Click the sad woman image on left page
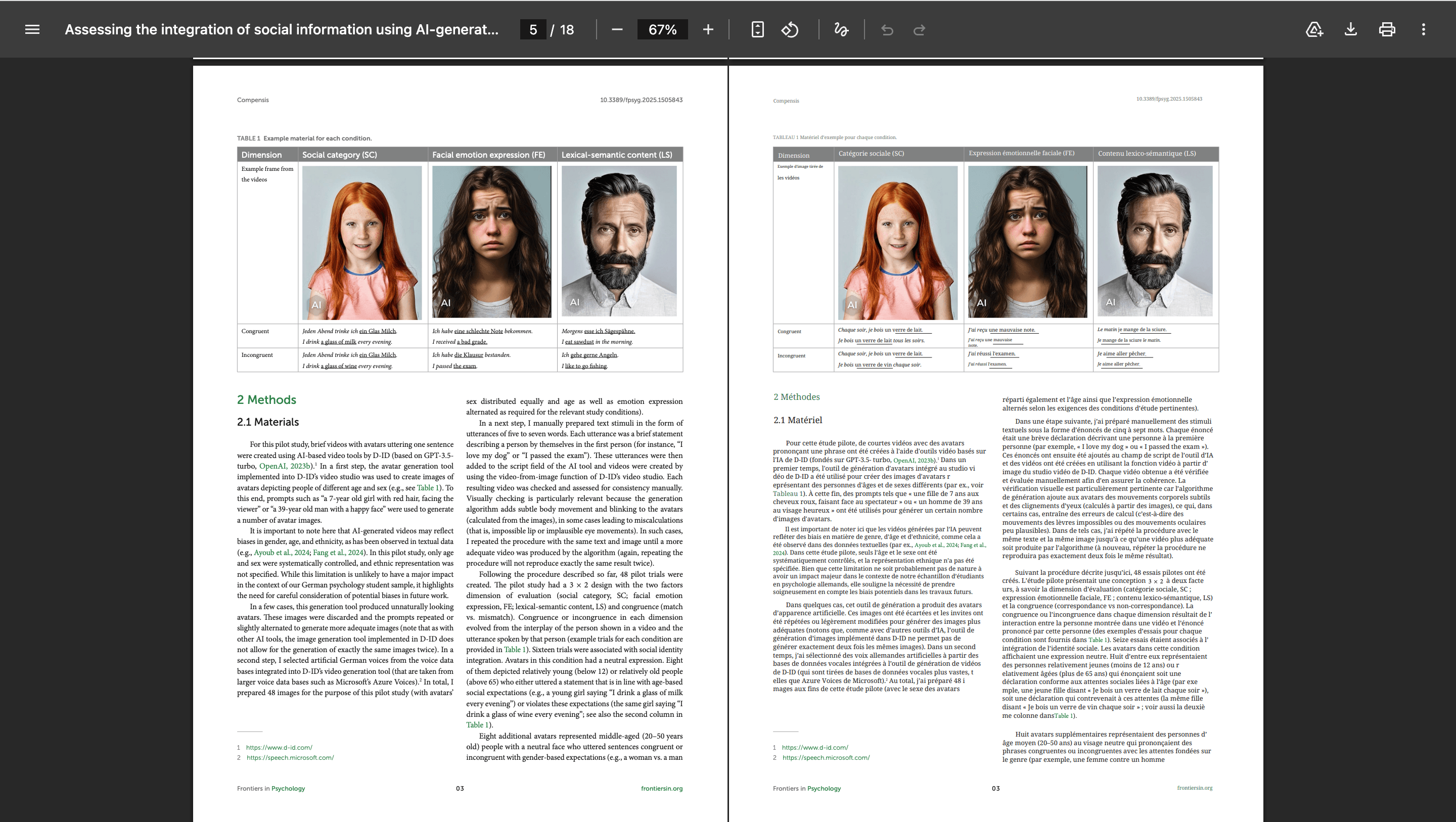The height and width of the screenshot is (822, 1456). [x=491, y=242]
